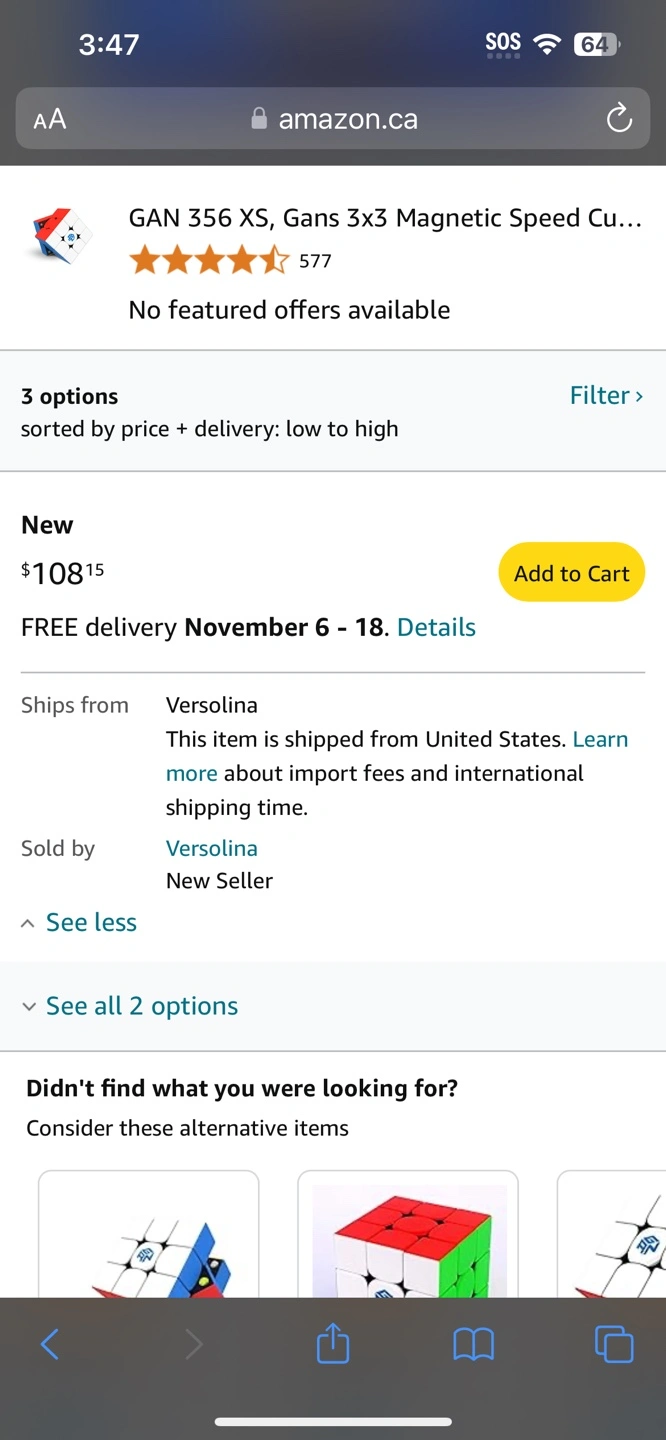Open the Filter options

pyautogui.click(x=605, y=395)
